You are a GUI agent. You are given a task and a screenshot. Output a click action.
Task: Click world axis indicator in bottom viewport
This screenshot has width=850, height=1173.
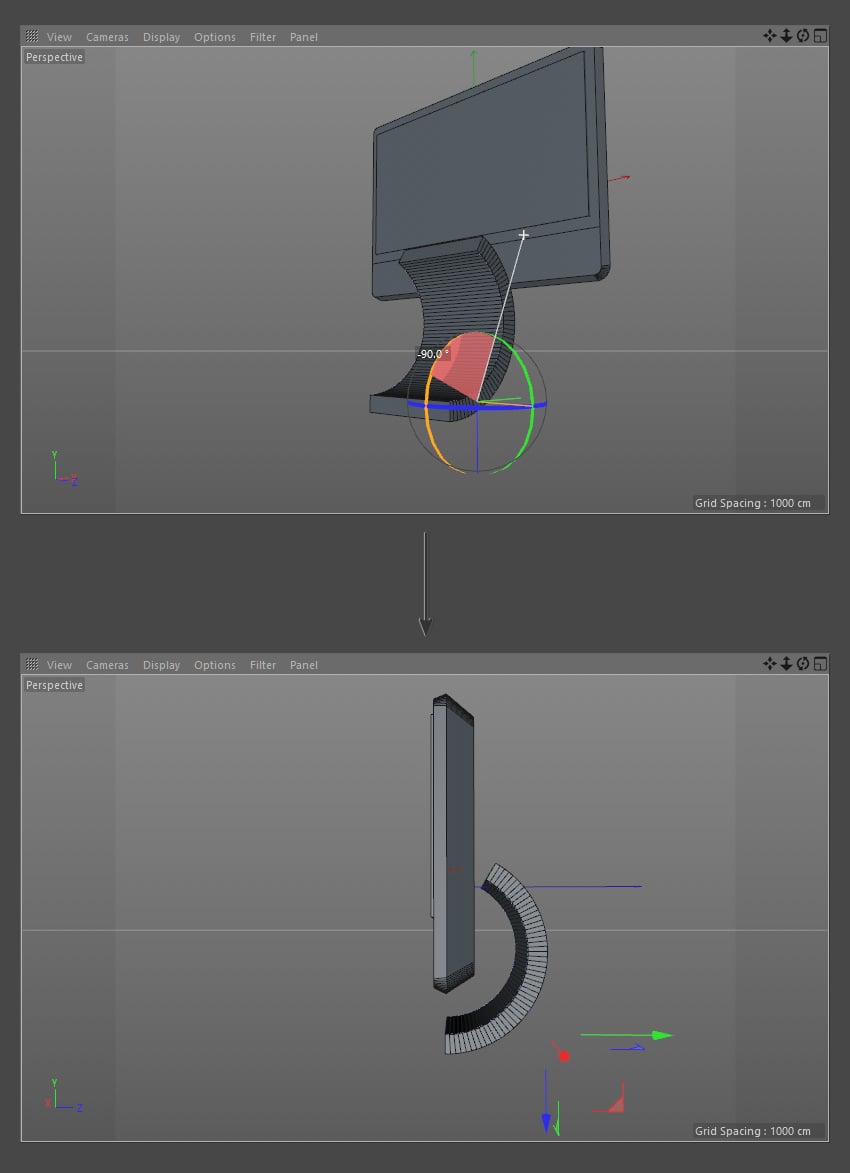tap(63, 1096)
